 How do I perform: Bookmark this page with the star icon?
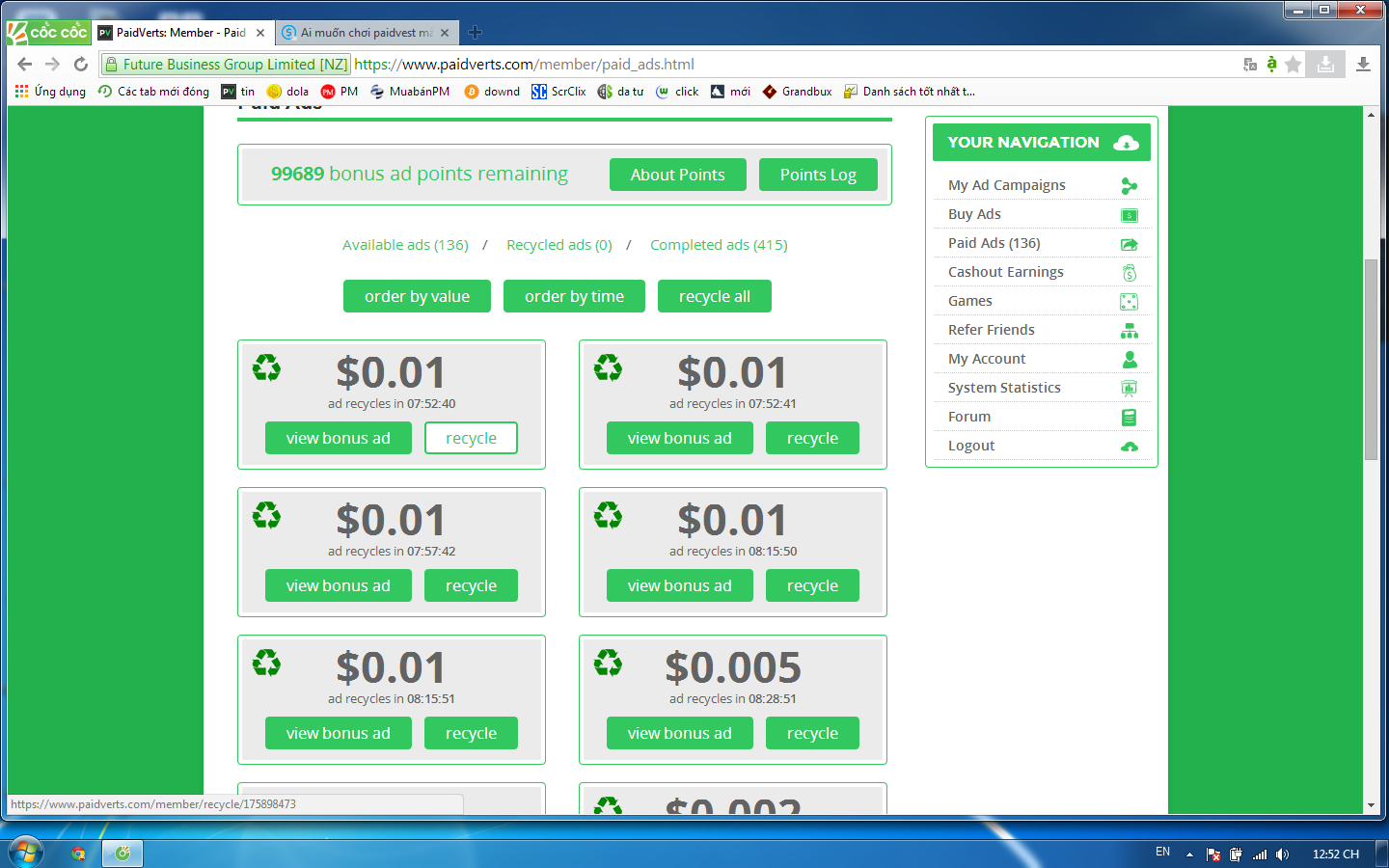[x=1294, y=65]
